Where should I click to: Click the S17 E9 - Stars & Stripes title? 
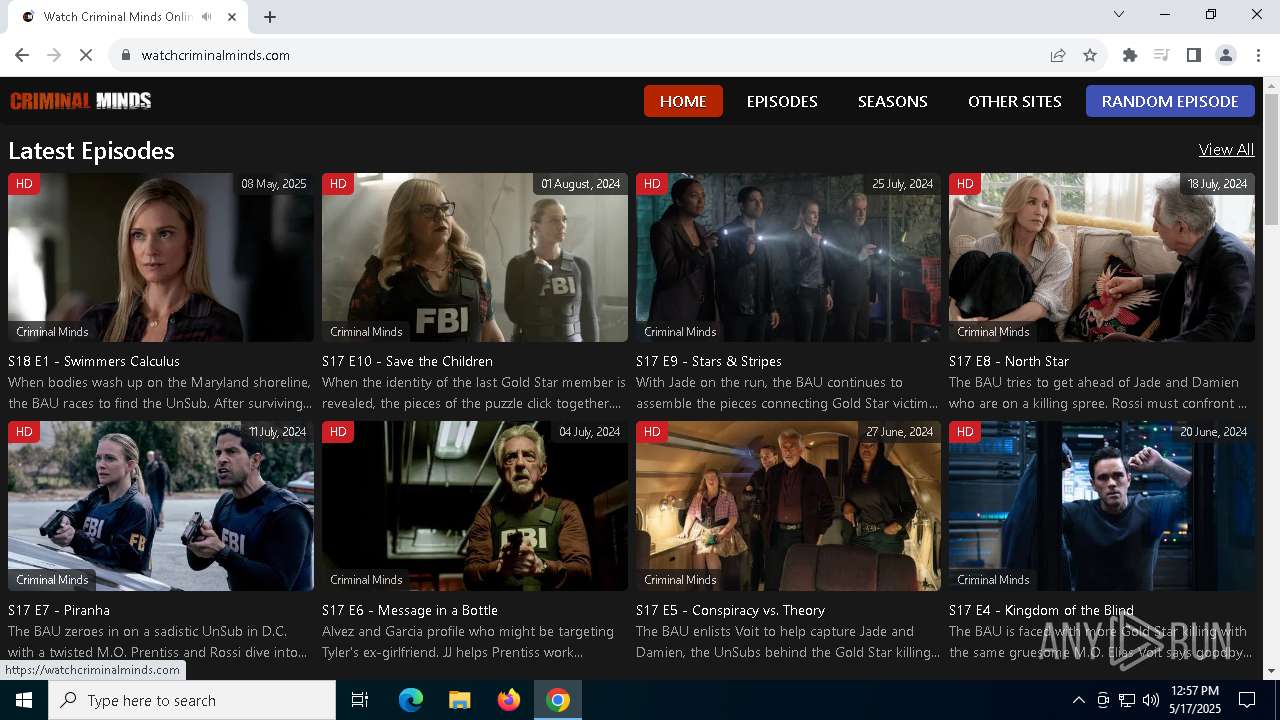709,361
